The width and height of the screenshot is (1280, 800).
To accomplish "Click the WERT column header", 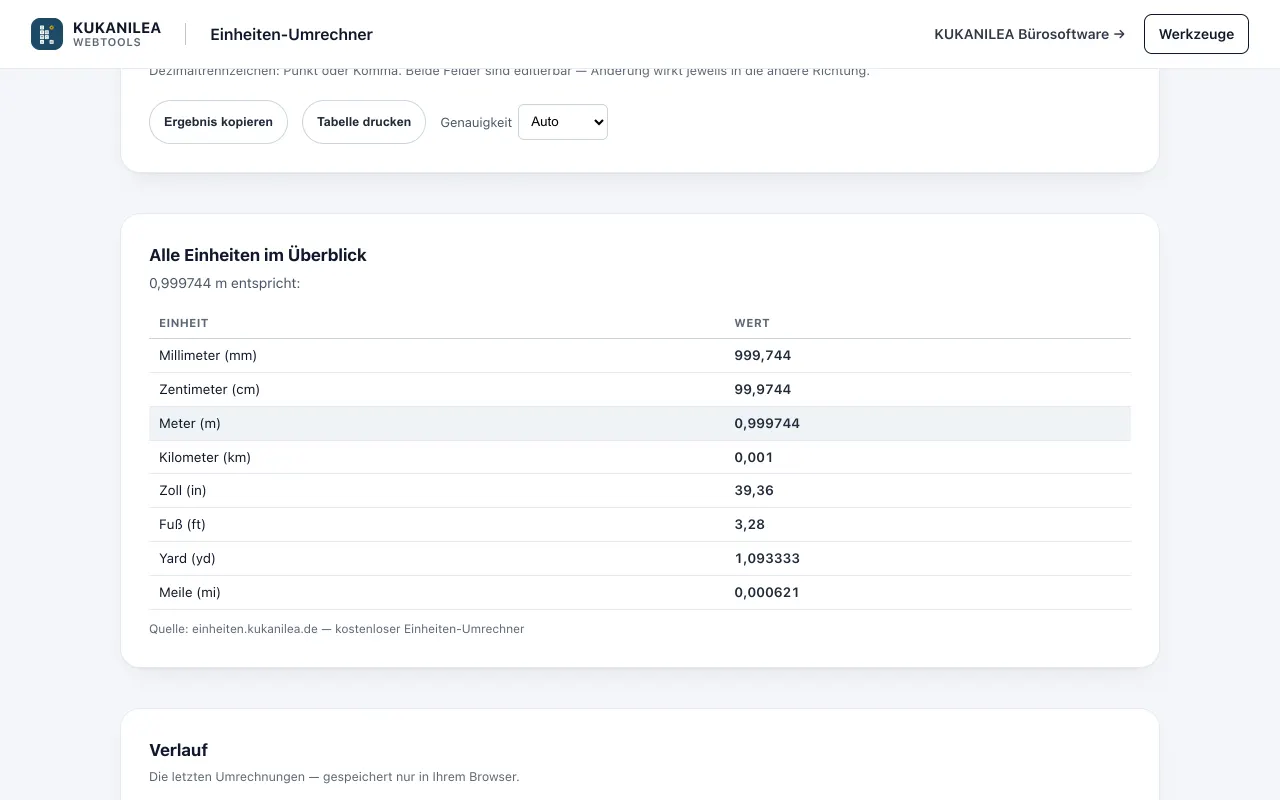I will [752, 323].
